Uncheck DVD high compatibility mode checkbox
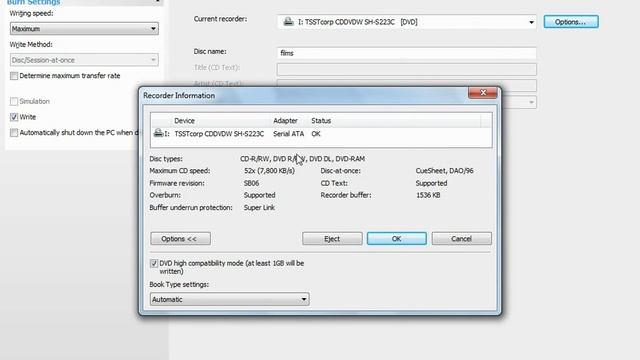The width and height of the screenshot is (640, 360). coord(154,264)
